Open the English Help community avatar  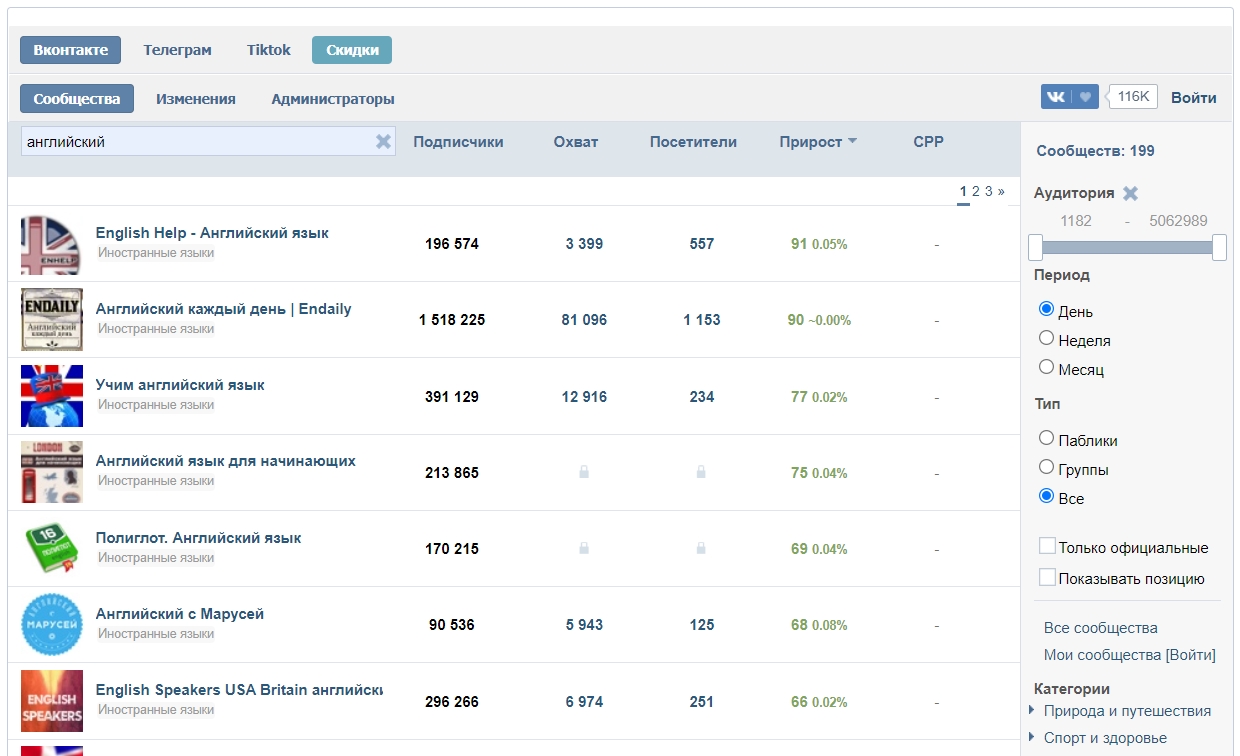pyautogui.click(x=52, y=244)
